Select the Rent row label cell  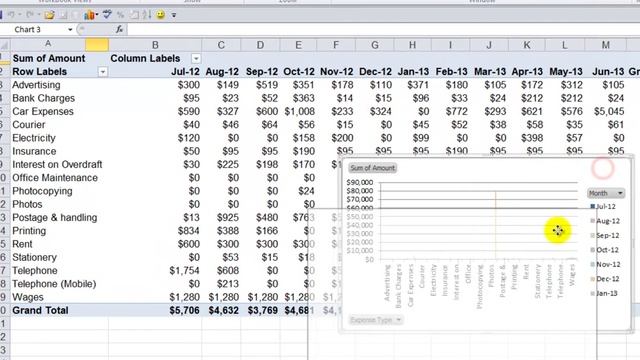(x=59, y=244)
